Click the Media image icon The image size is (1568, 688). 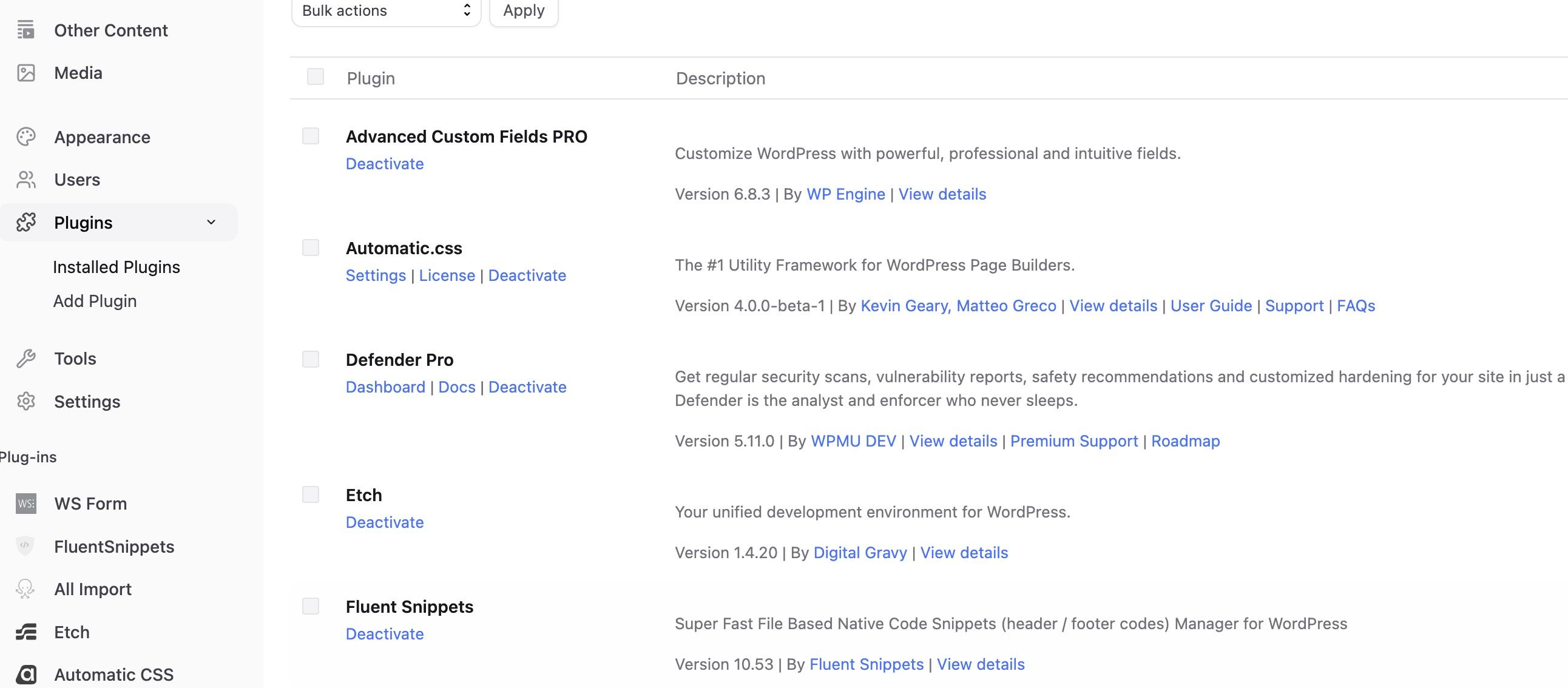tap(25, 73)
